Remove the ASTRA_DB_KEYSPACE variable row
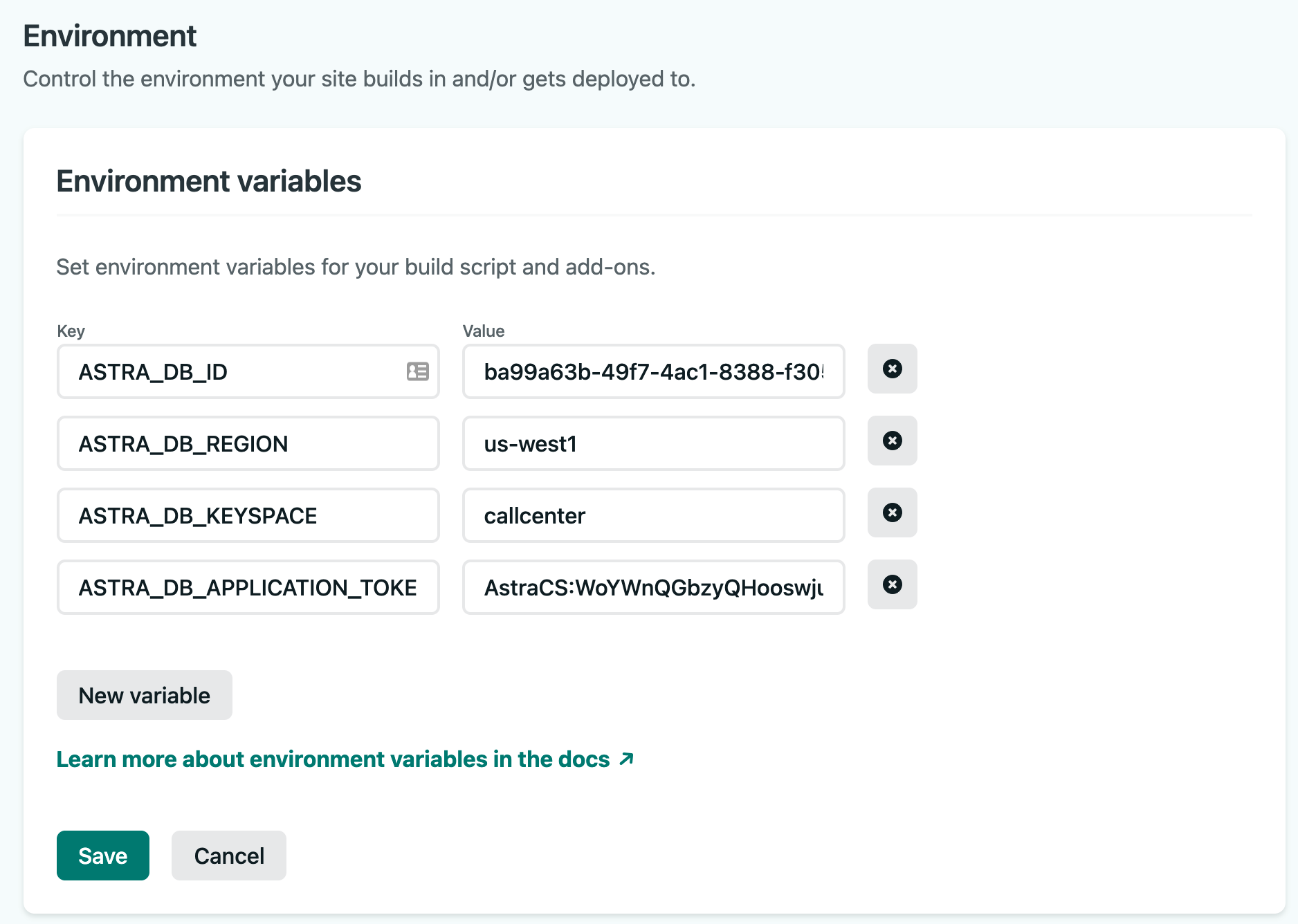This screenshot has height=924, width=1298. (x=892, y=512)
